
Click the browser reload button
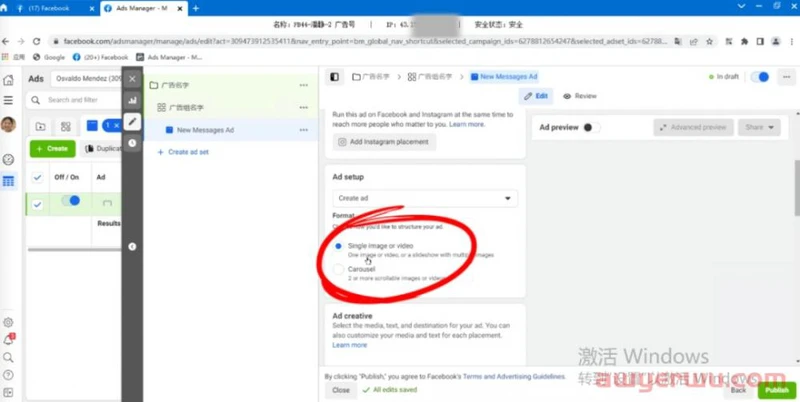click(x=36, y=41)
